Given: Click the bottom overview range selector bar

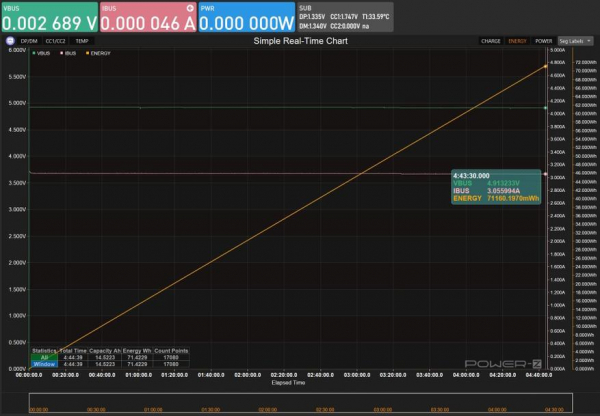Looking at the screenshot, I should (301, 403).
